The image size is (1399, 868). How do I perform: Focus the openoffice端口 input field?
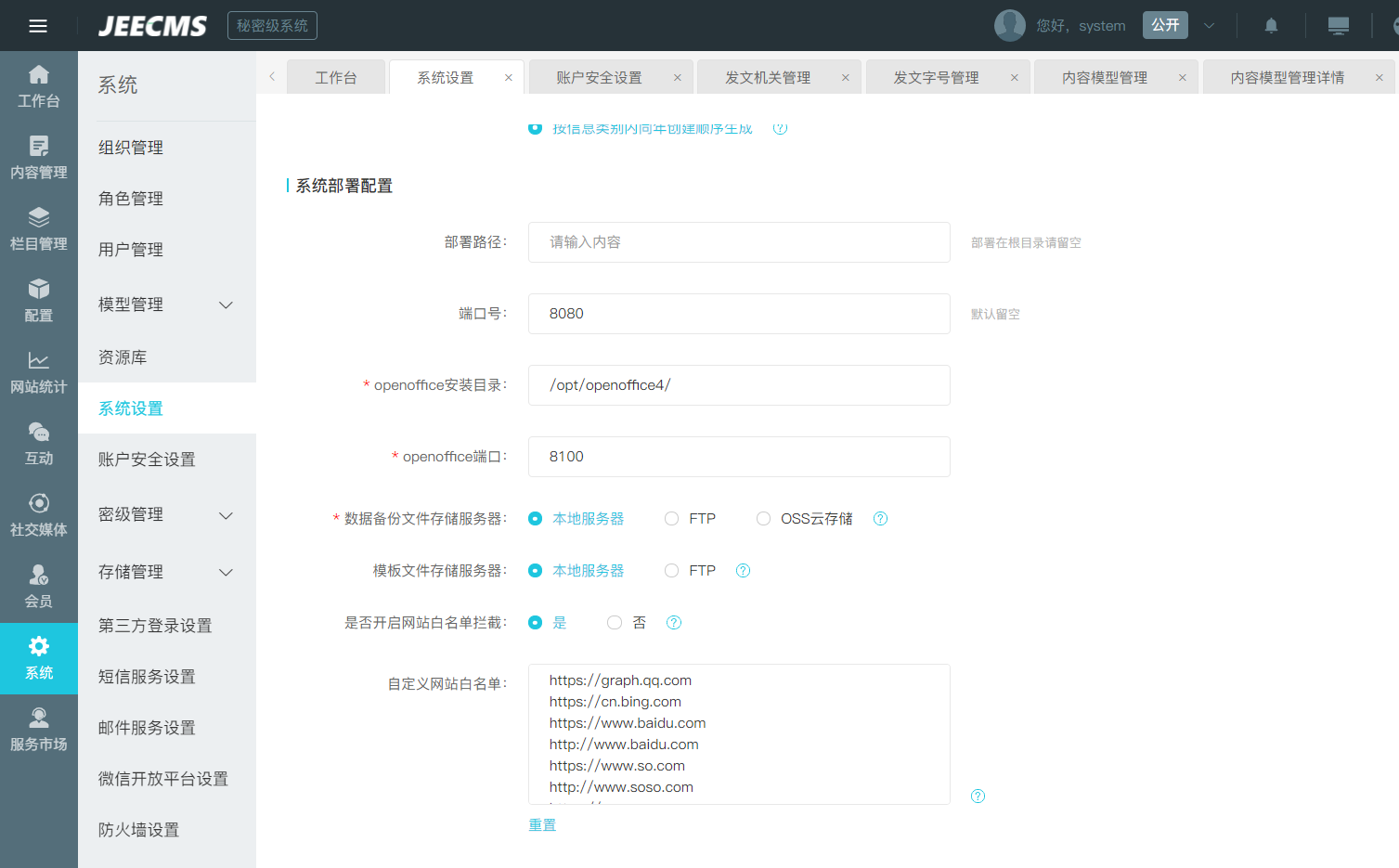coord(739,457)
